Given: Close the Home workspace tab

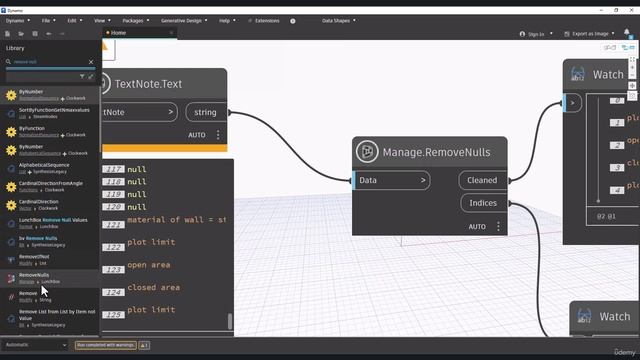Looking at the screenshot, I should 171,33.
